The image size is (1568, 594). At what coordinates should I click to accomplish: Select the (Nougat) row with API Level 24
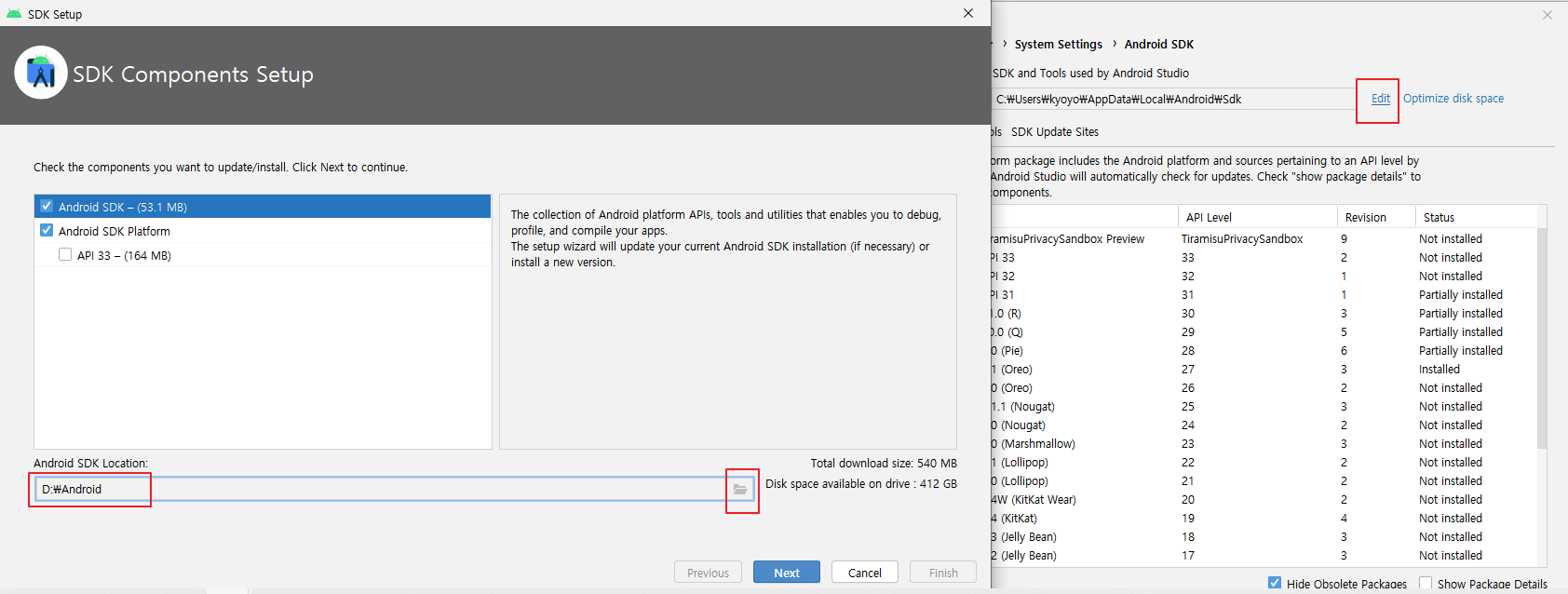click(x=1264, y=425)
